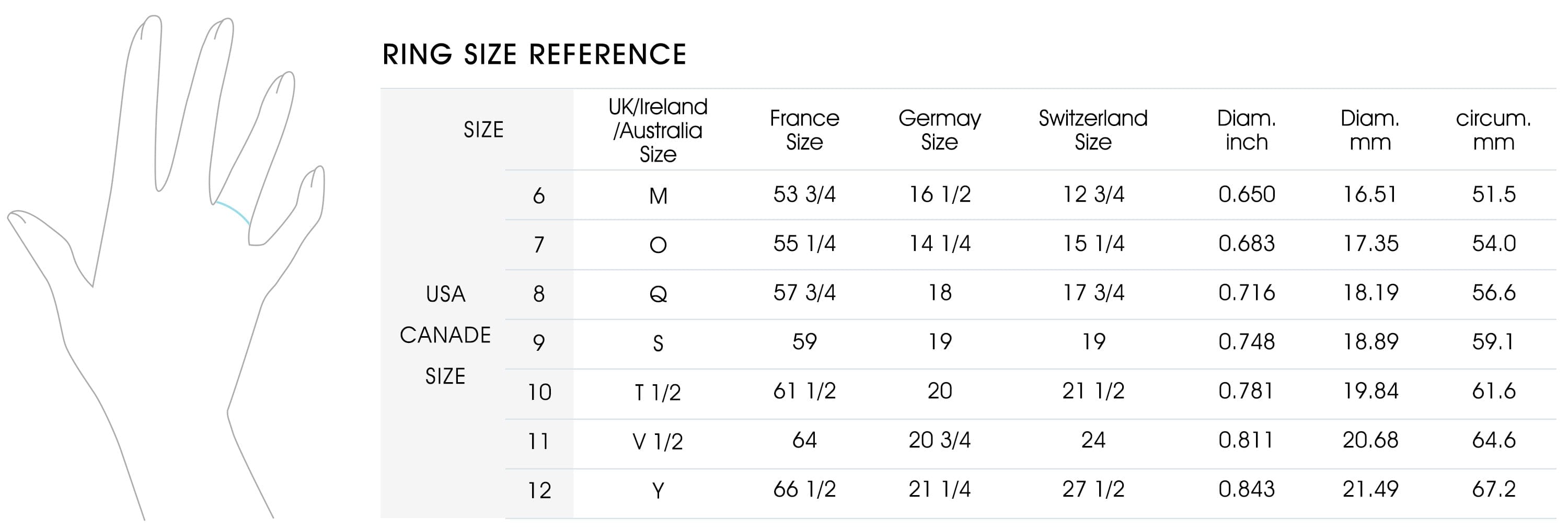
Task: Click the RING SIZE REFERENCE heading
Action: 534,54
